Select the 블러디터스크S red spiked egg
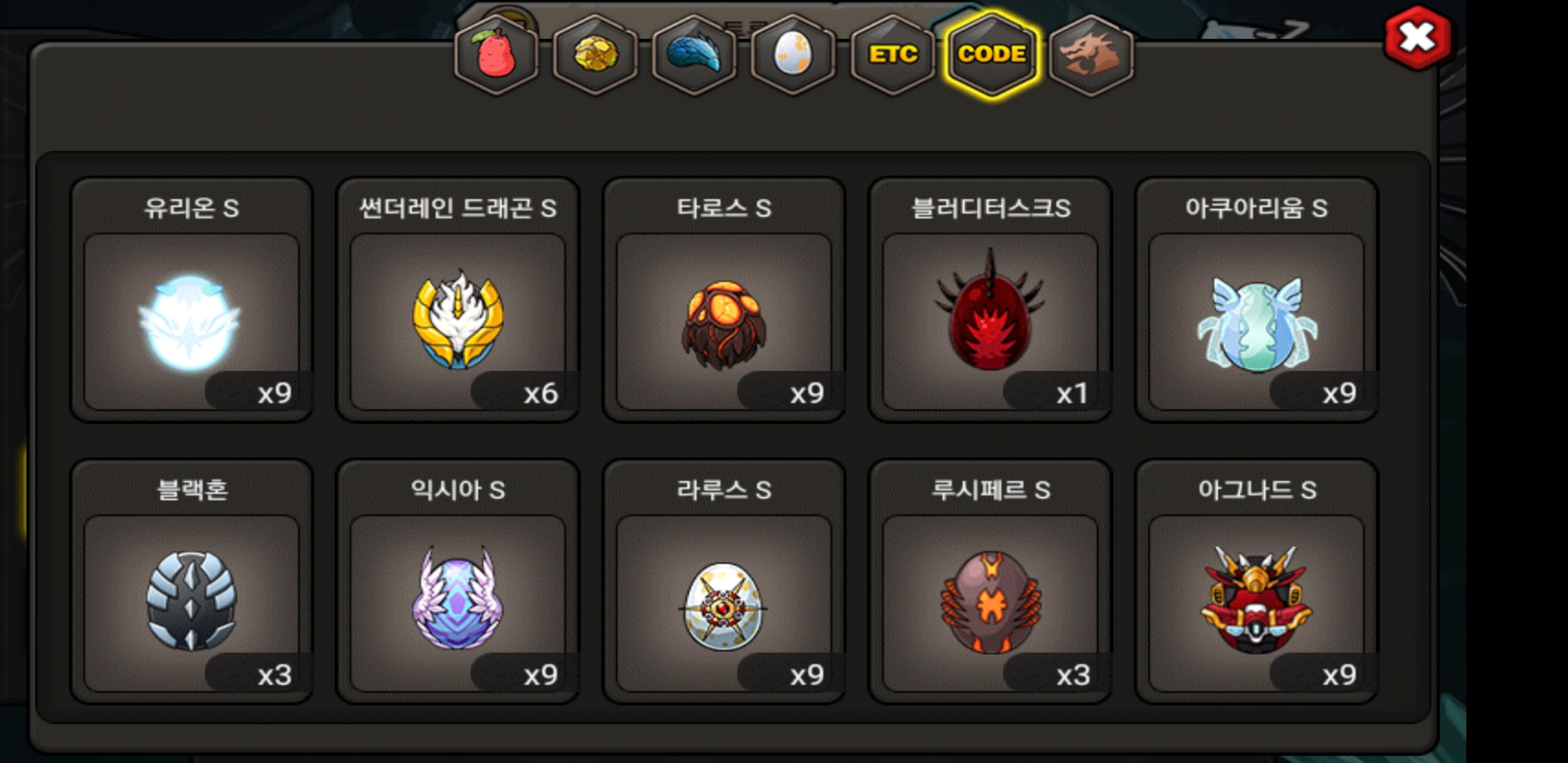The image size is (1568, 763). click(x=990, y=321)
